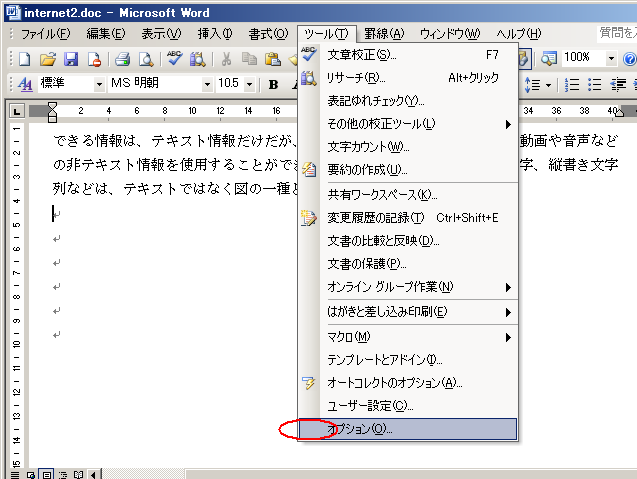Screen dimensions: 637x479
Task: Choose 変更履歴の記録(T) menu entry
Action: coord(408,218)
